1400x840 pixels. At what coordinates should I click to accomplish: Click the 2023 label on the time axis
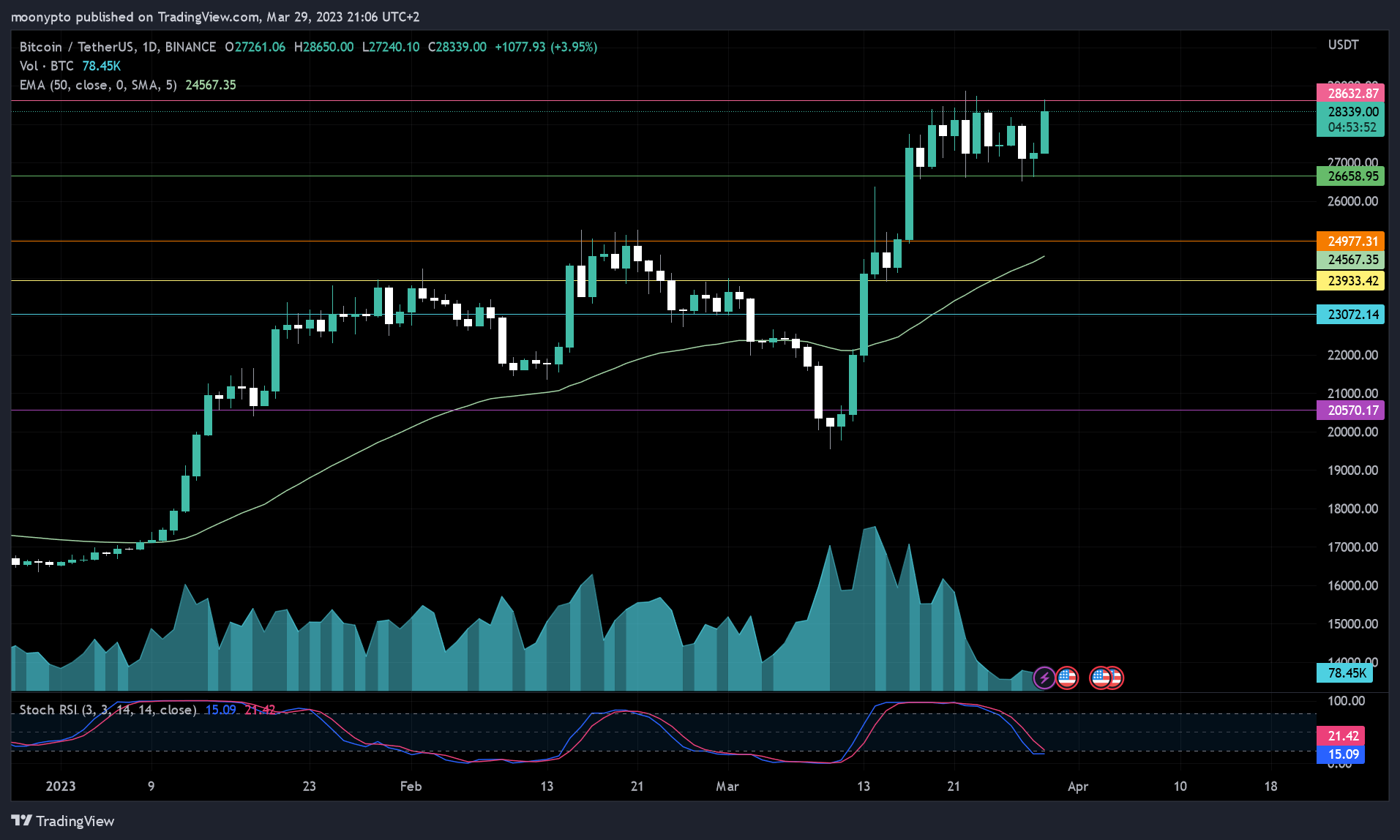(61, 786)
